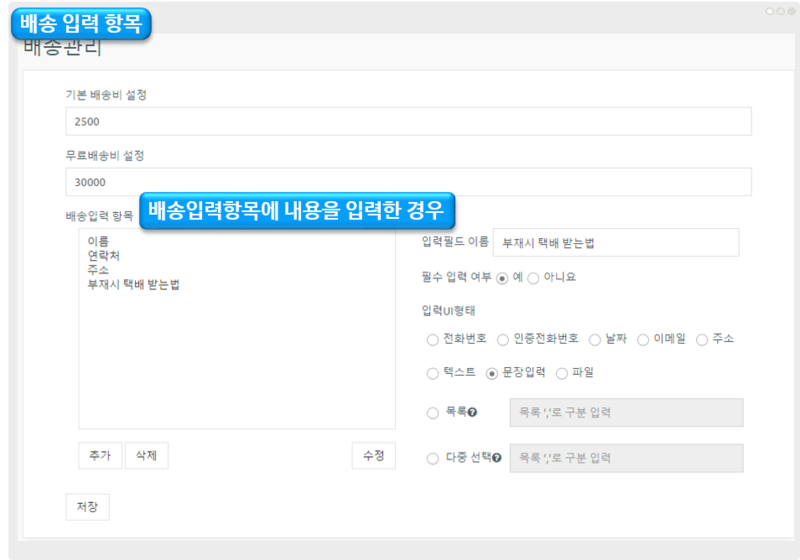The width and height of the screenshot is (800, 560).
Task: Pick the 주소 input UI type
Action: tap(702, 339)
